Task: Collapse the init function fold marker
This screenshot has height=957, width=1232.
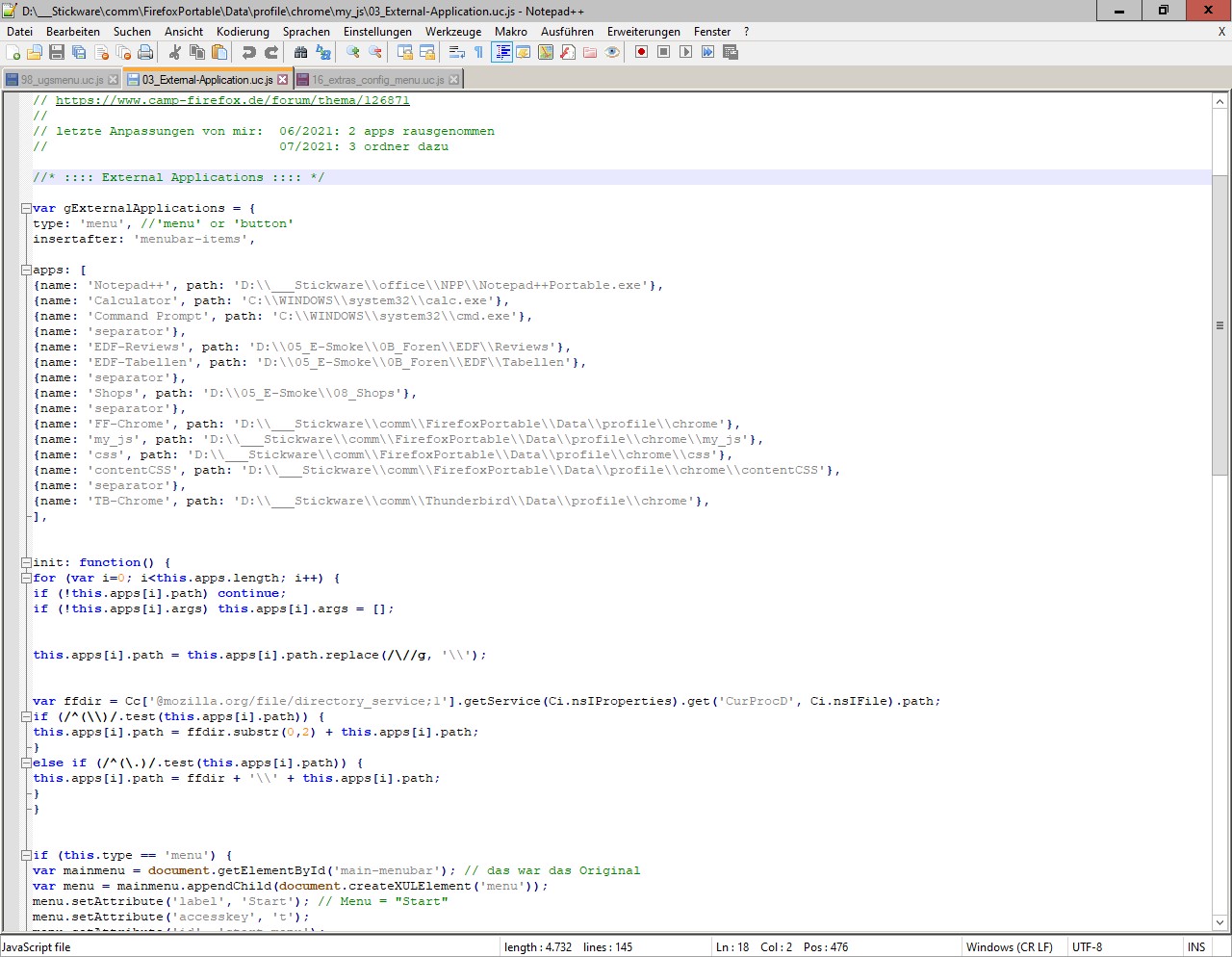Action: coord(26,562)
